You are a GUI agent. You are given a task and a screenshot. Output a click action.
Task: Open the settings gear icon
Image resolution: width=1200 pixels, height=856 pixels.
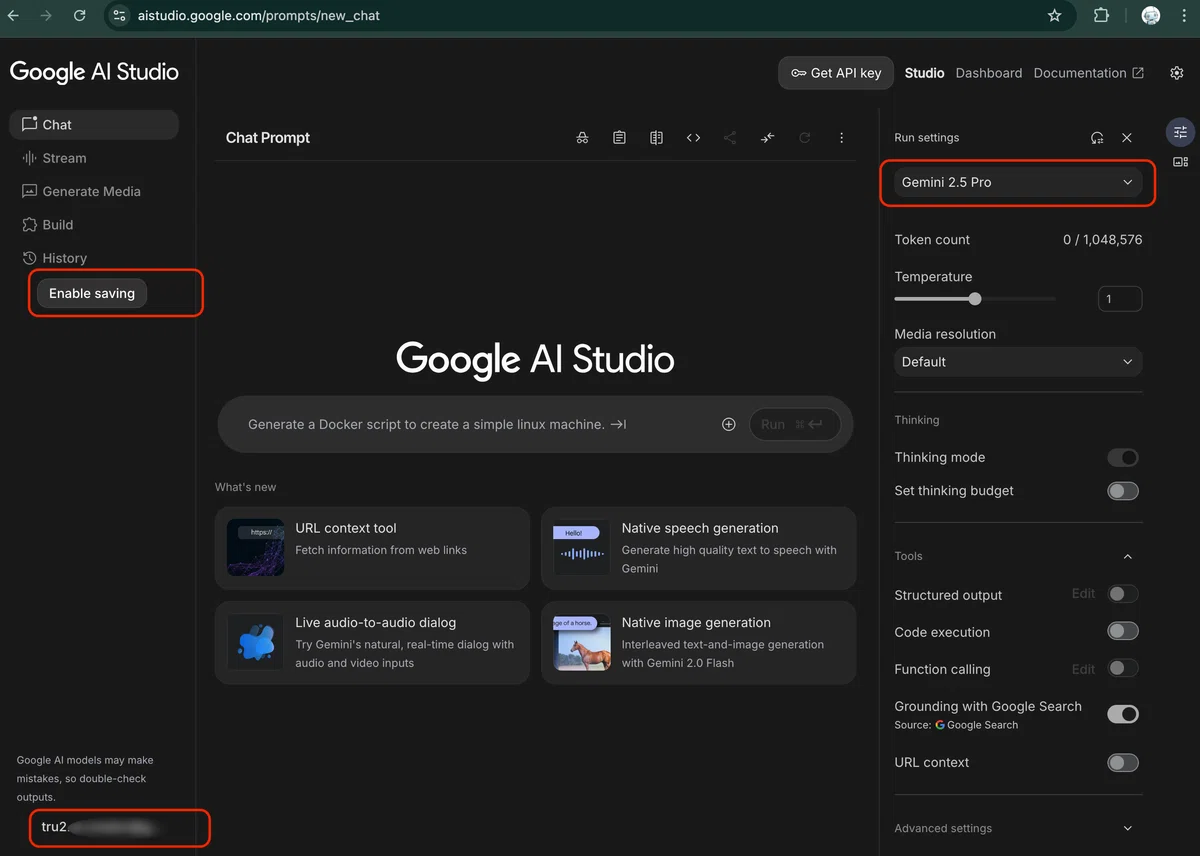point(1177,73)
